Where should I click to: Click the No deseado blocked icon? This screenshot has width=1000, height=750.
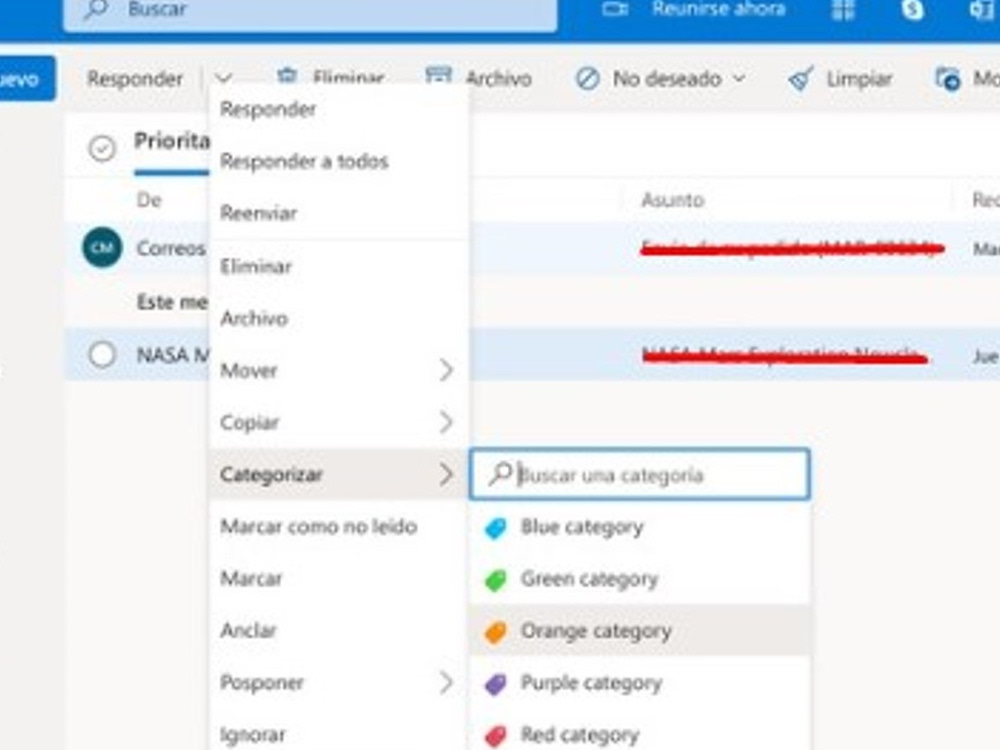point(587,79)
